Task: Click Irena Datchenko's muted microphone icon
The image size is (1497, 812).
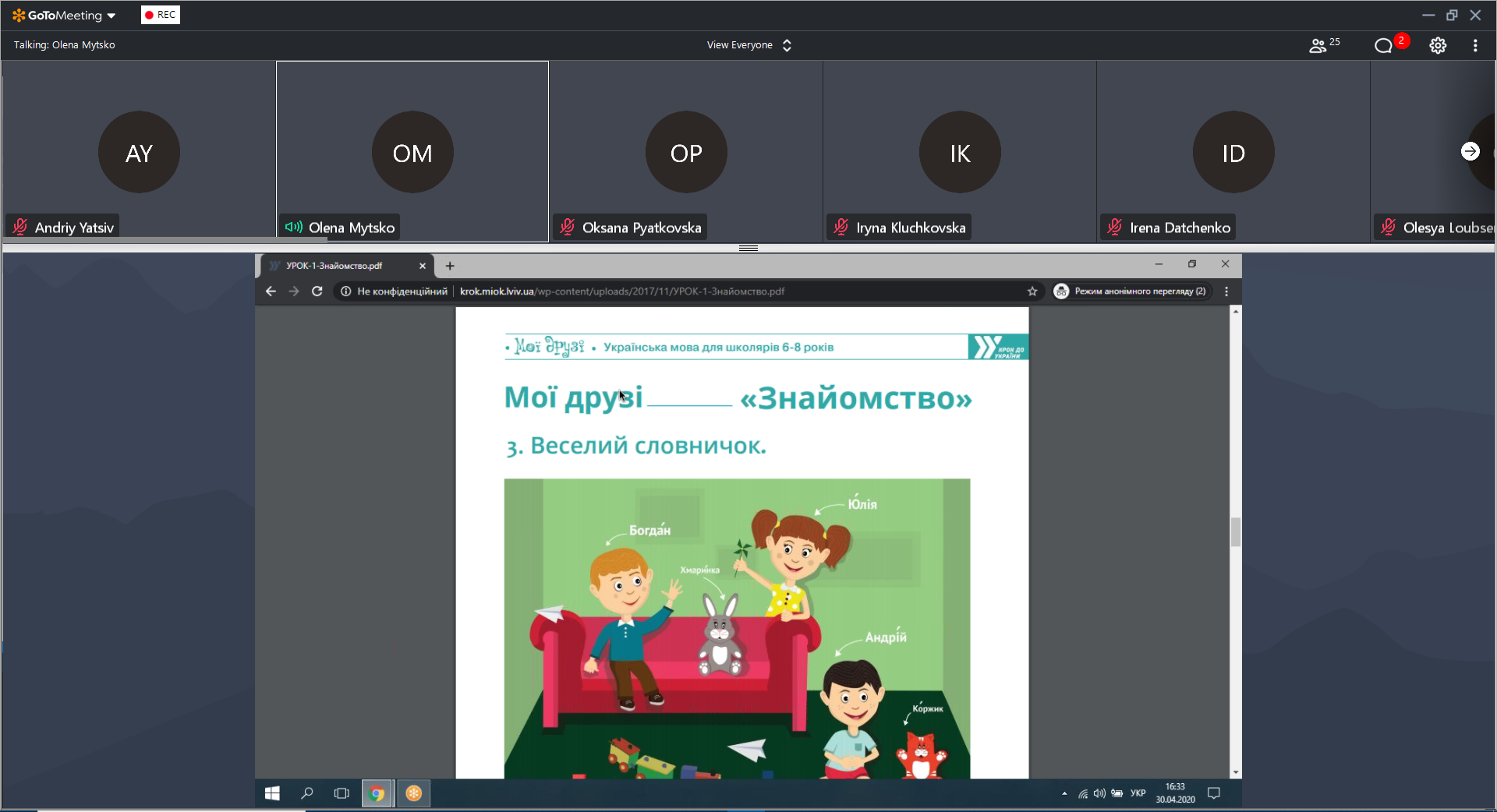Action: tap(1115, 227)
